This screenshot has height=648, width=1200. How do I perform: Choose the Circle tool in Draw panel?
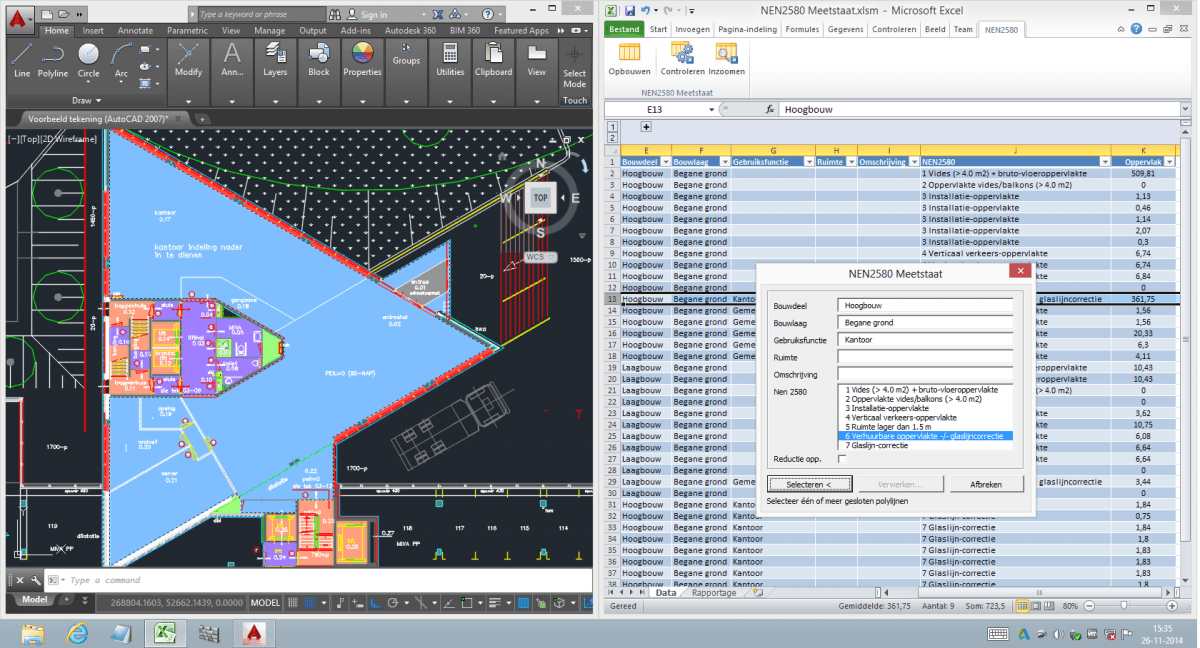[x=89, y=59]
